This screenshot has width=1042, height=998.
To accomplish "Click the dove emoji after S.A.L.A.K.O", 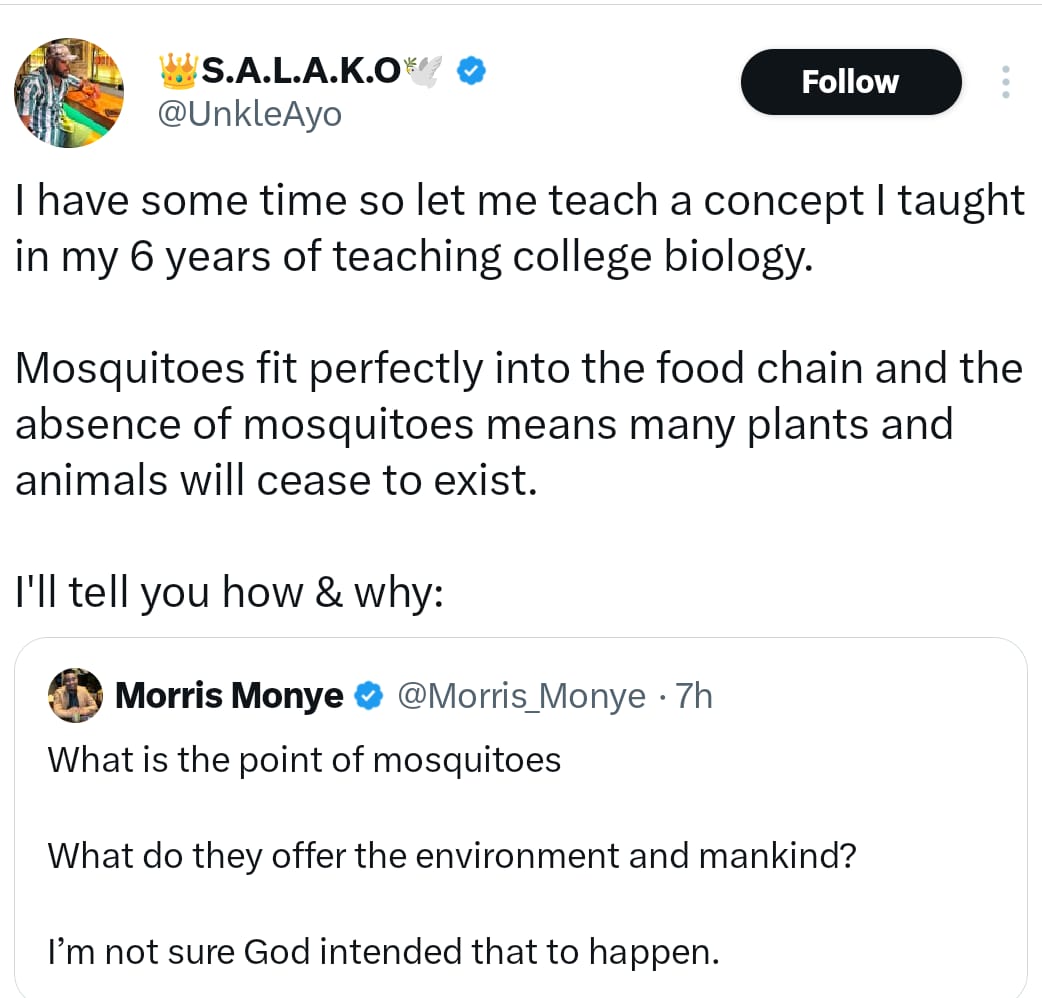I will (x=424, y=70).
